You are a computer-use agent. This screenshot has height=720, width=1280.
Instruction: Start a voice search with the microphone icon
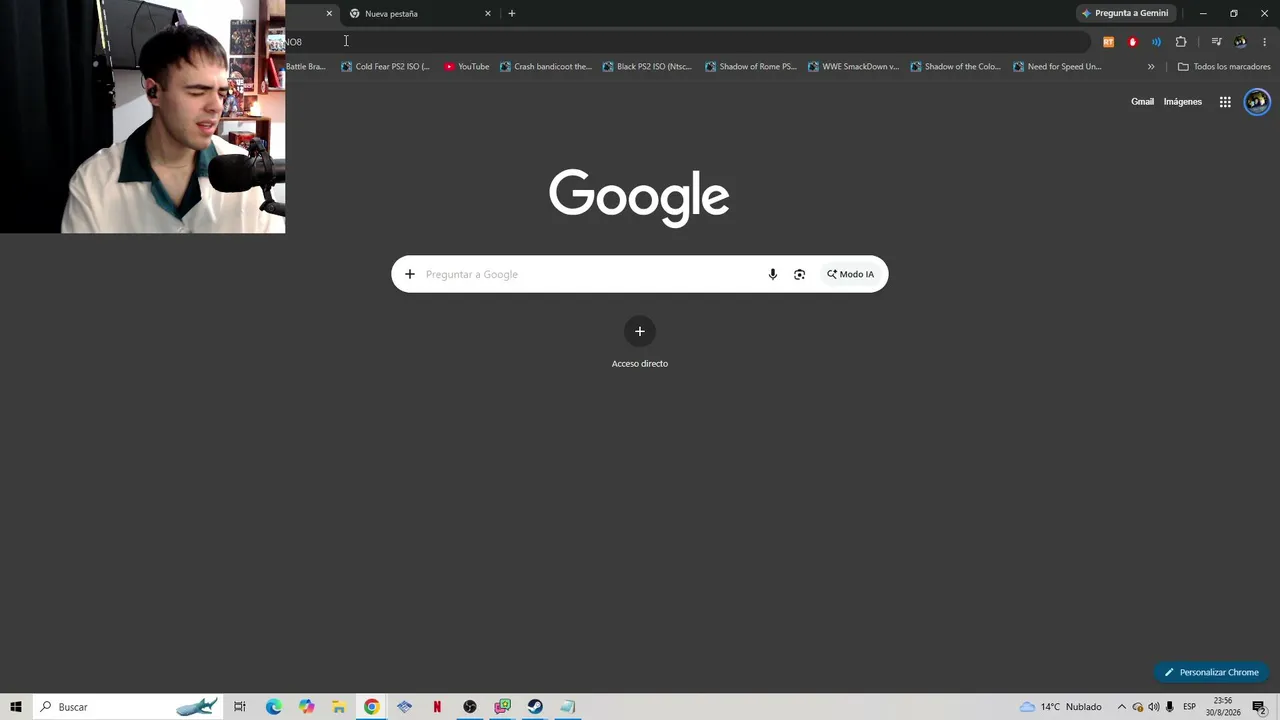click(x=772, y=274)
